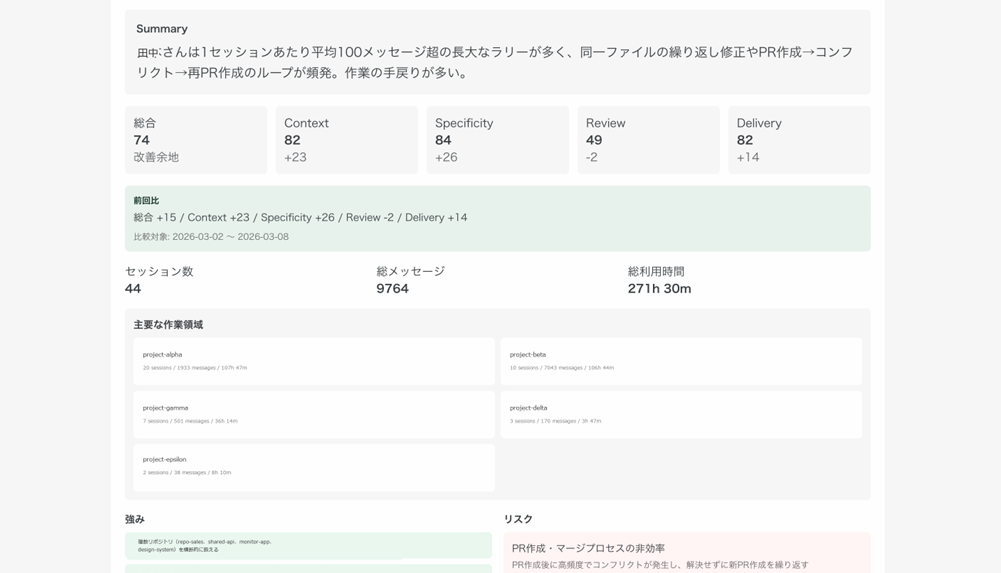The width and height of the screenshot is (1001, 573).
Task: Click the comparison date range 2026-03-02 text
Action: click(x=230, y=237)
